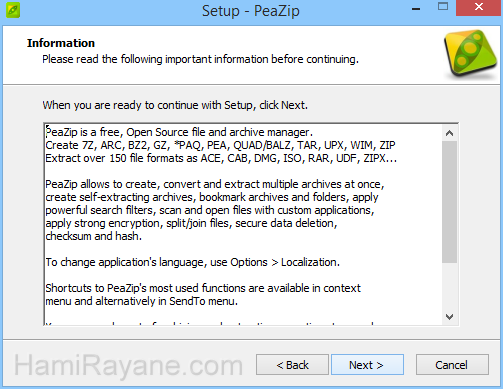The image size is (503, 389).
Task: Return to the previous step with Back
Action: click(x=292, y=365)
